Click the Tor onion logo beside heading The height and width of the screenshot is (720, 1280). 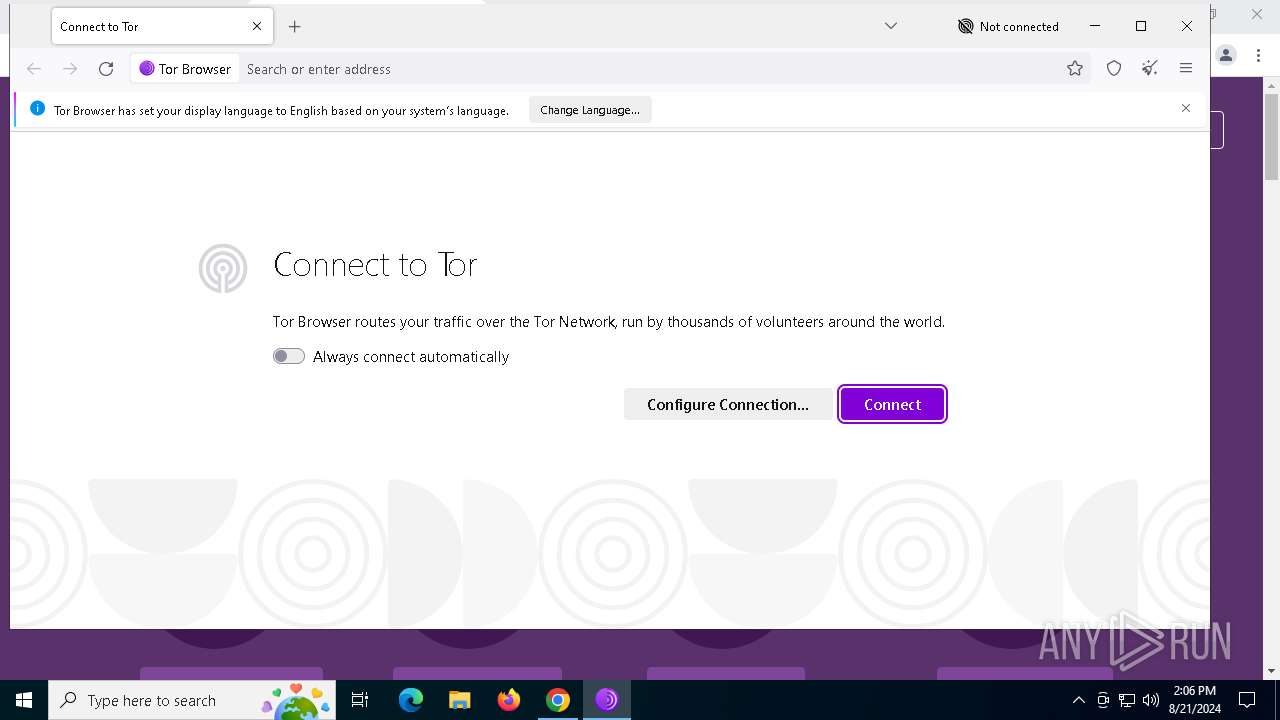tap(223, 268)
